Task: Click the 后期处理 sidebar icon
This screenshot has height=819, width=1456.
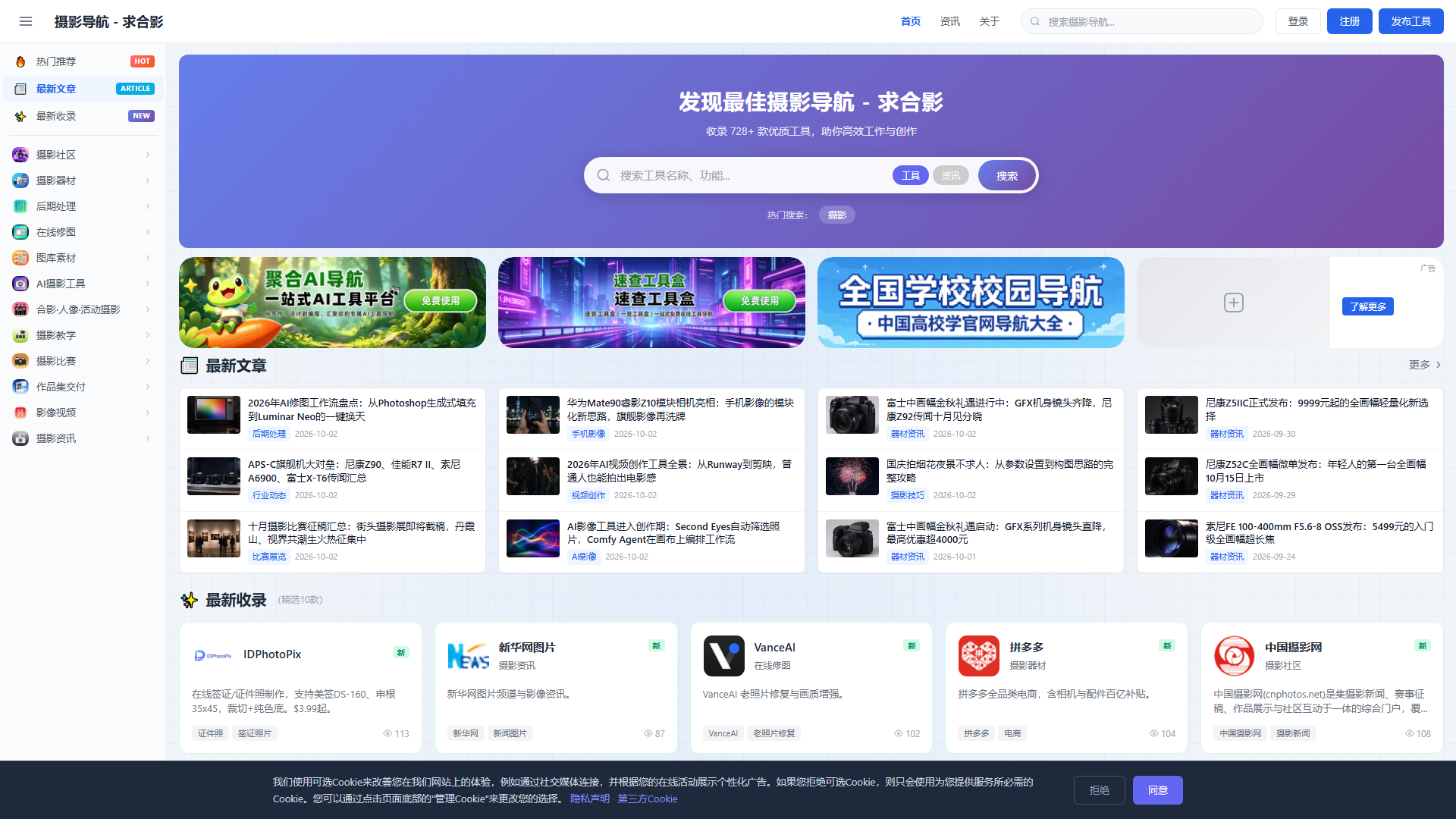Action: [x=20, y=206]
